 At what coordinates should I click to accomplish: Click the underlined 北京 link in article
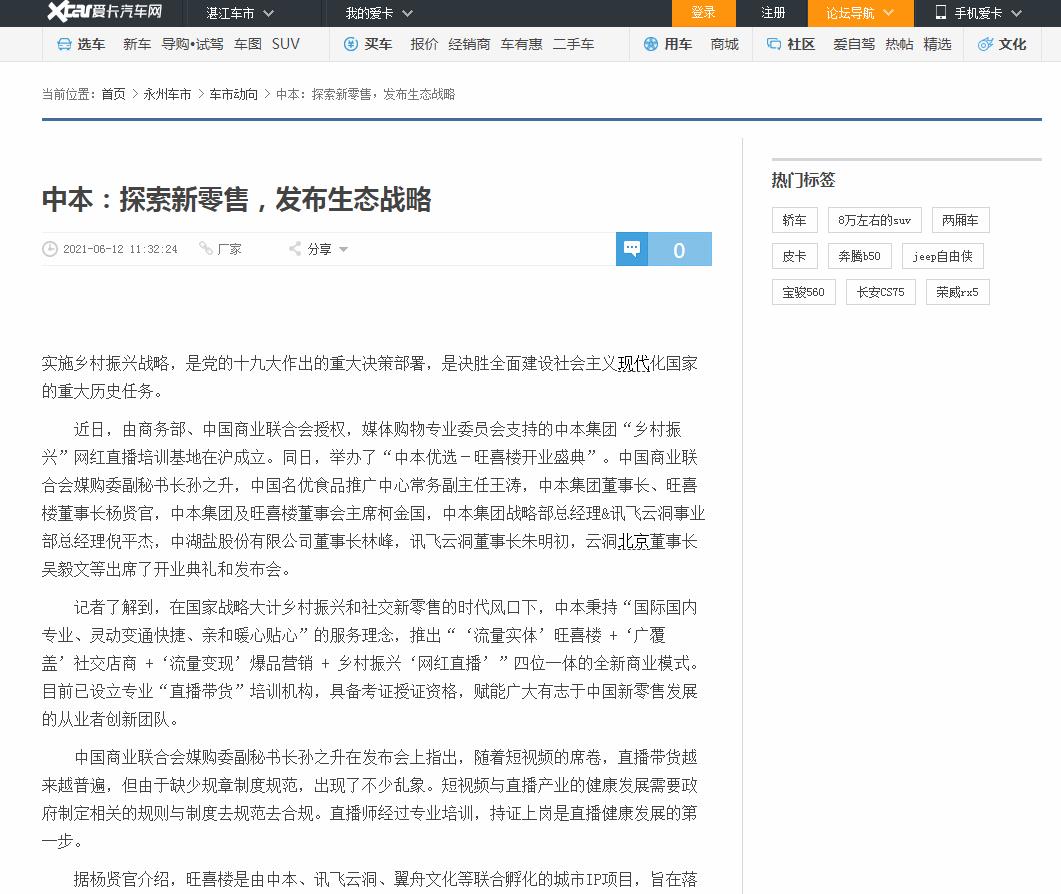tap(633, 541)
